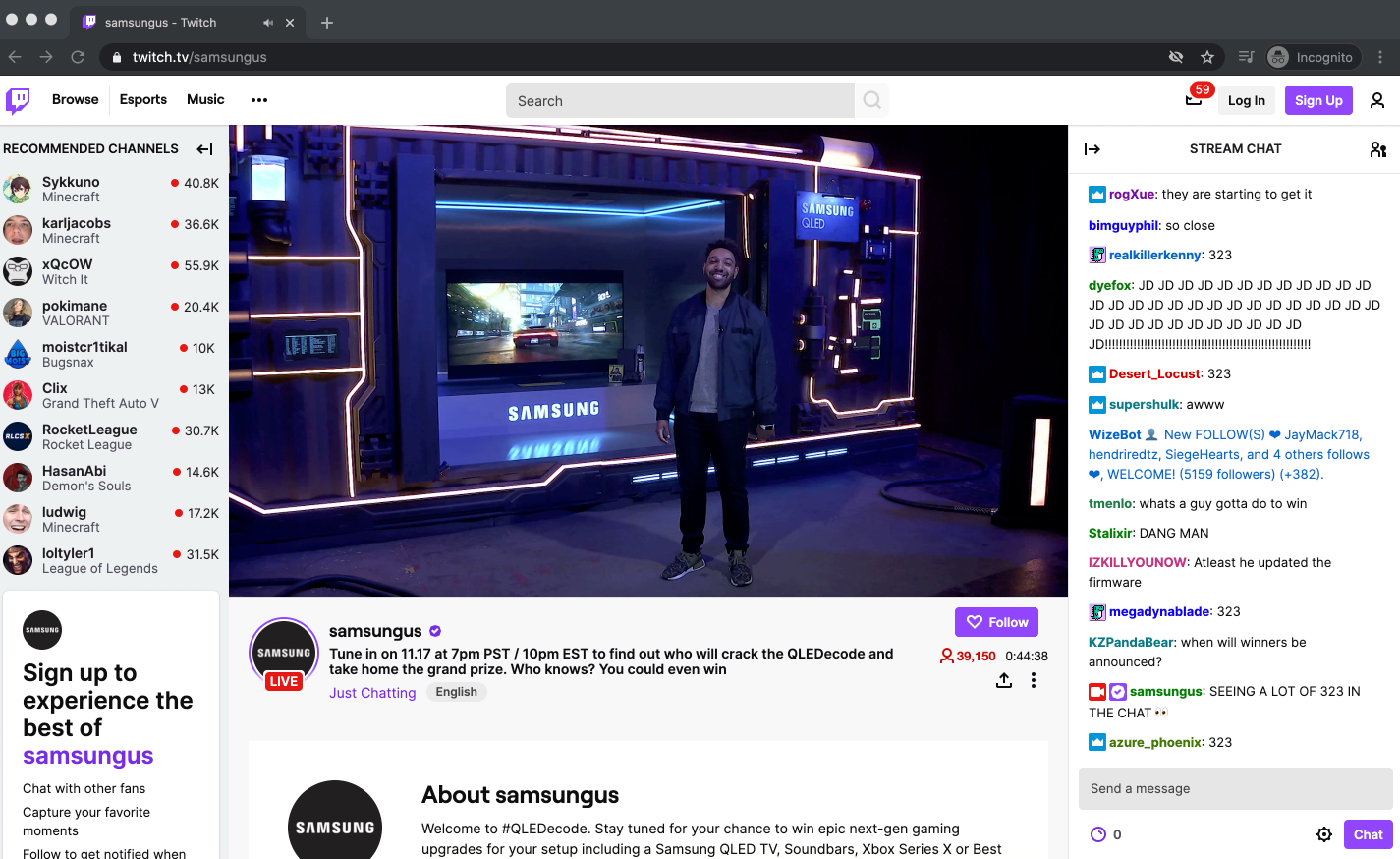1400x859 pixels.
Task: Click dyefox username in chat
Action: (x=1110, y=285)
